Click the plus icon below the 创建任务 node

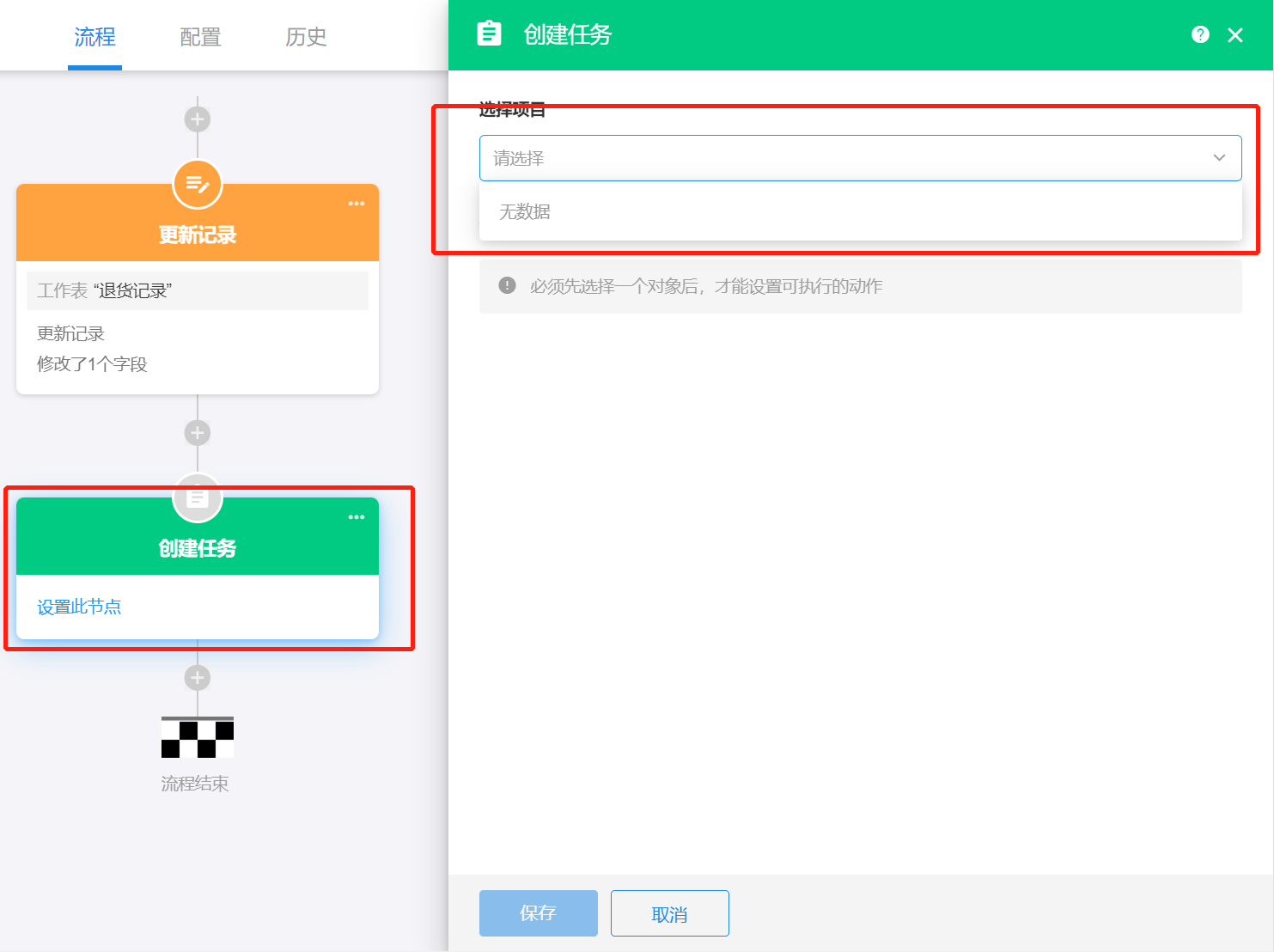[x=197, y=677]
